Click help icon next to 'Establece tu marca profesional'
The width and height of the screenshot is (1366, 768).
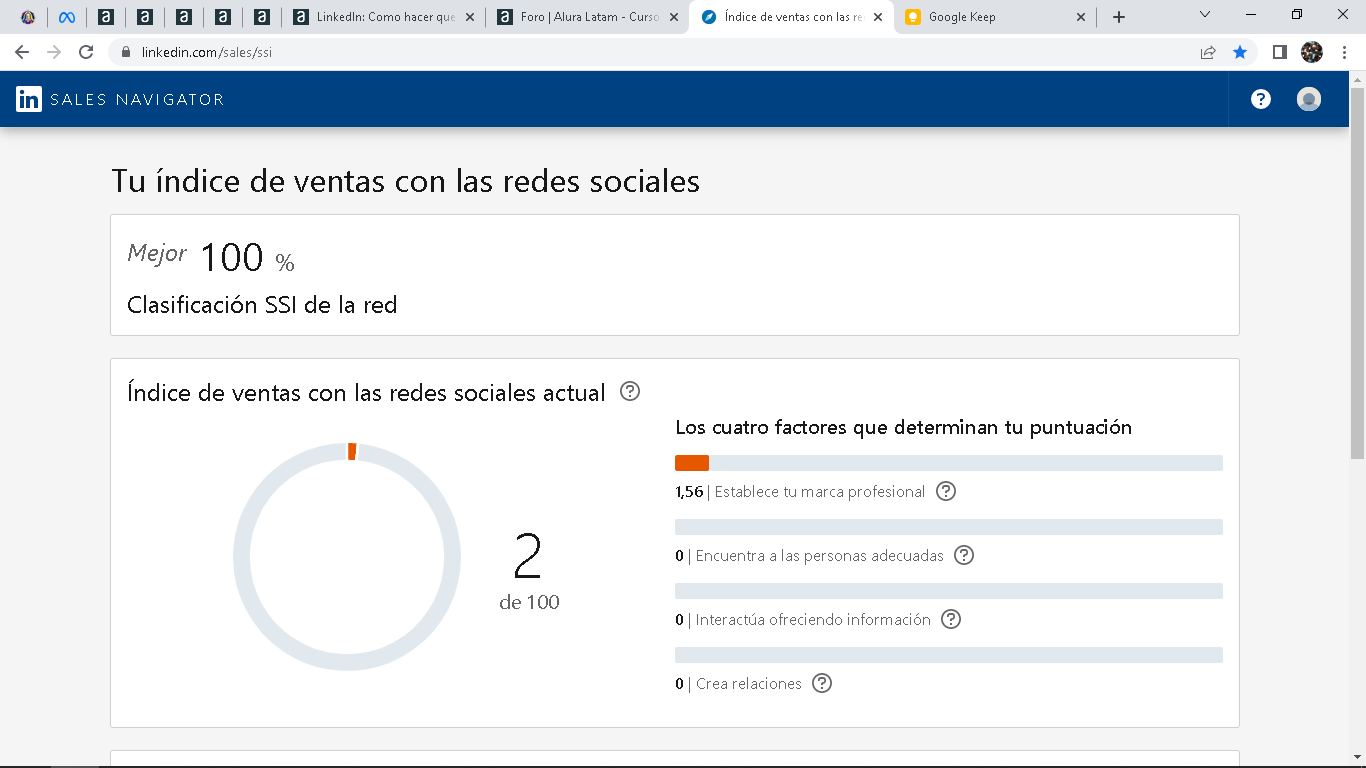(946, 491)
